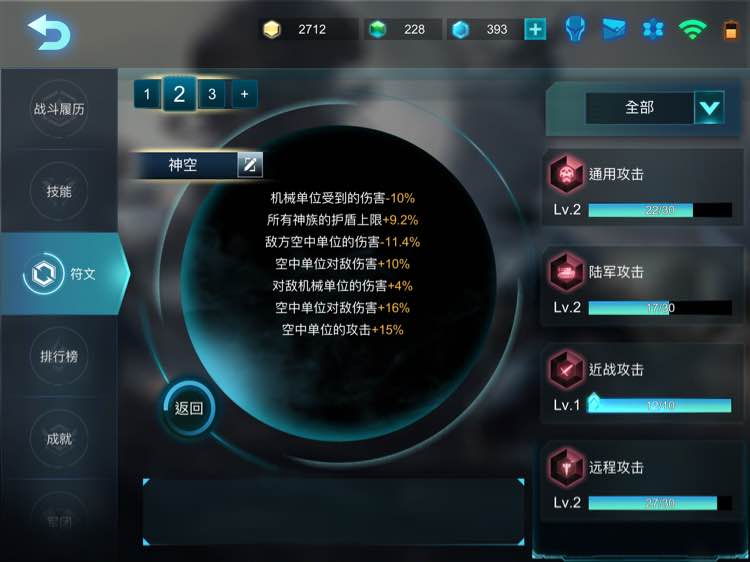Open the 战斗履历 sidebar section
This screenshot has height=562, width=750.
pos(59,109)
